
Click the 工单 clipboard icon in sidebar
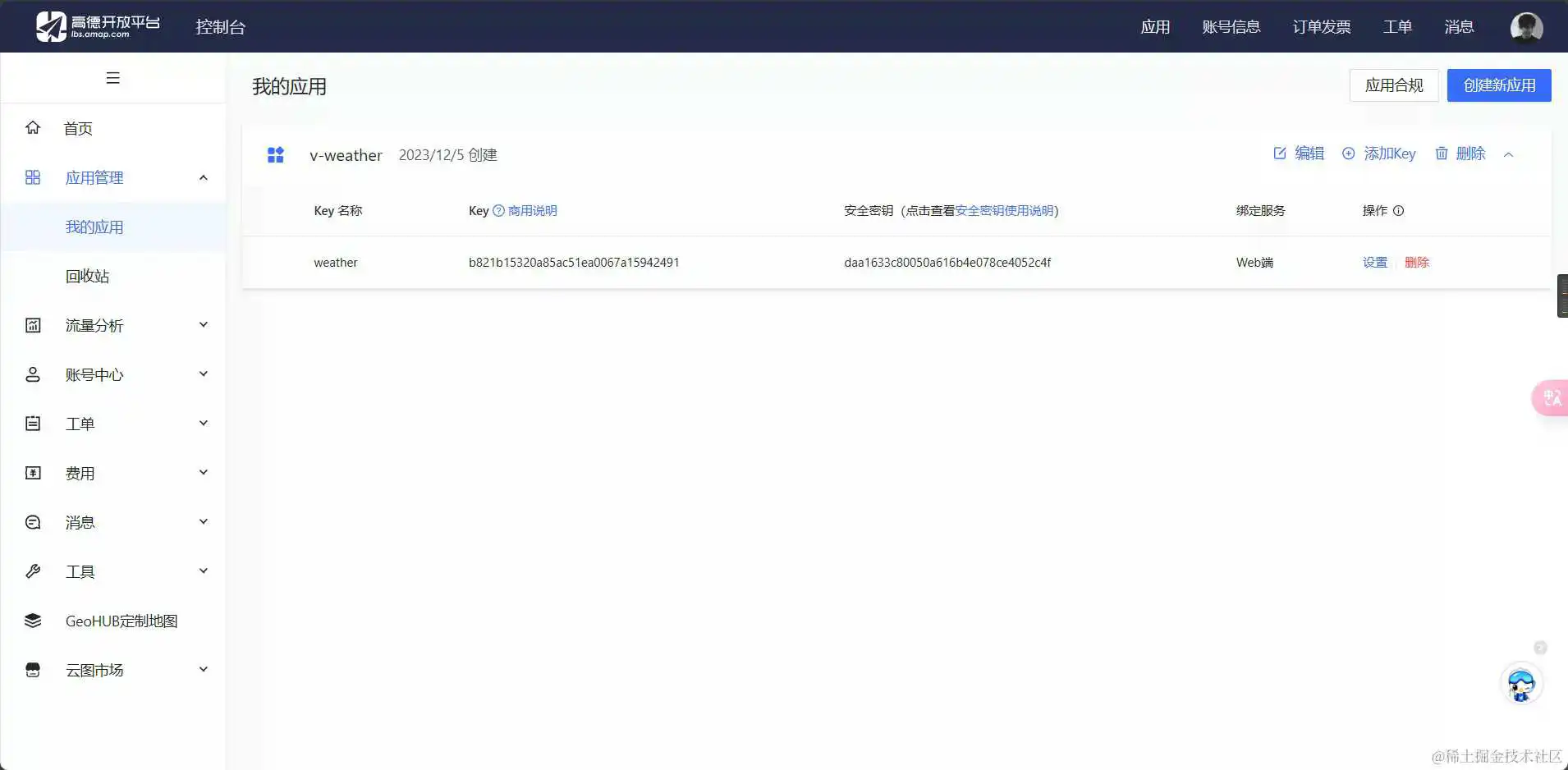(x=33, y=424)
